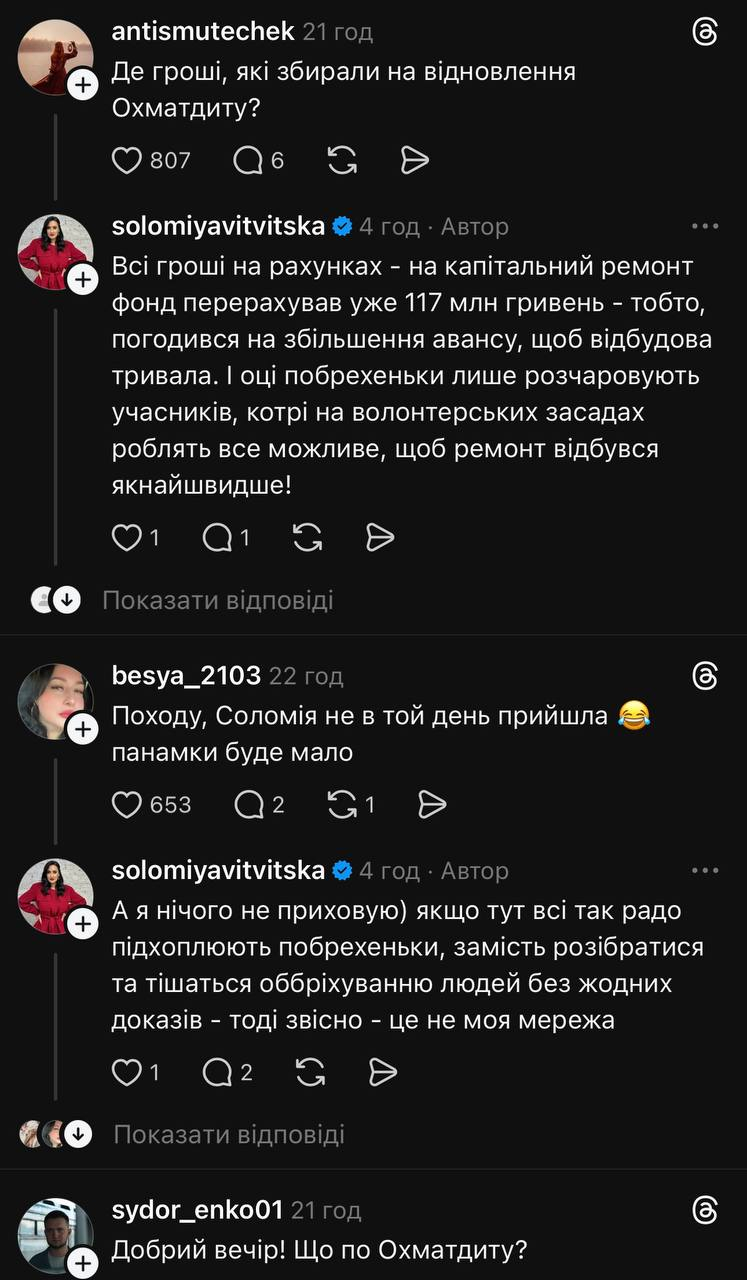Share antismutechek's comment via send icon
The height and width of the screenshot is (1280, 747).
coord(414,160)
